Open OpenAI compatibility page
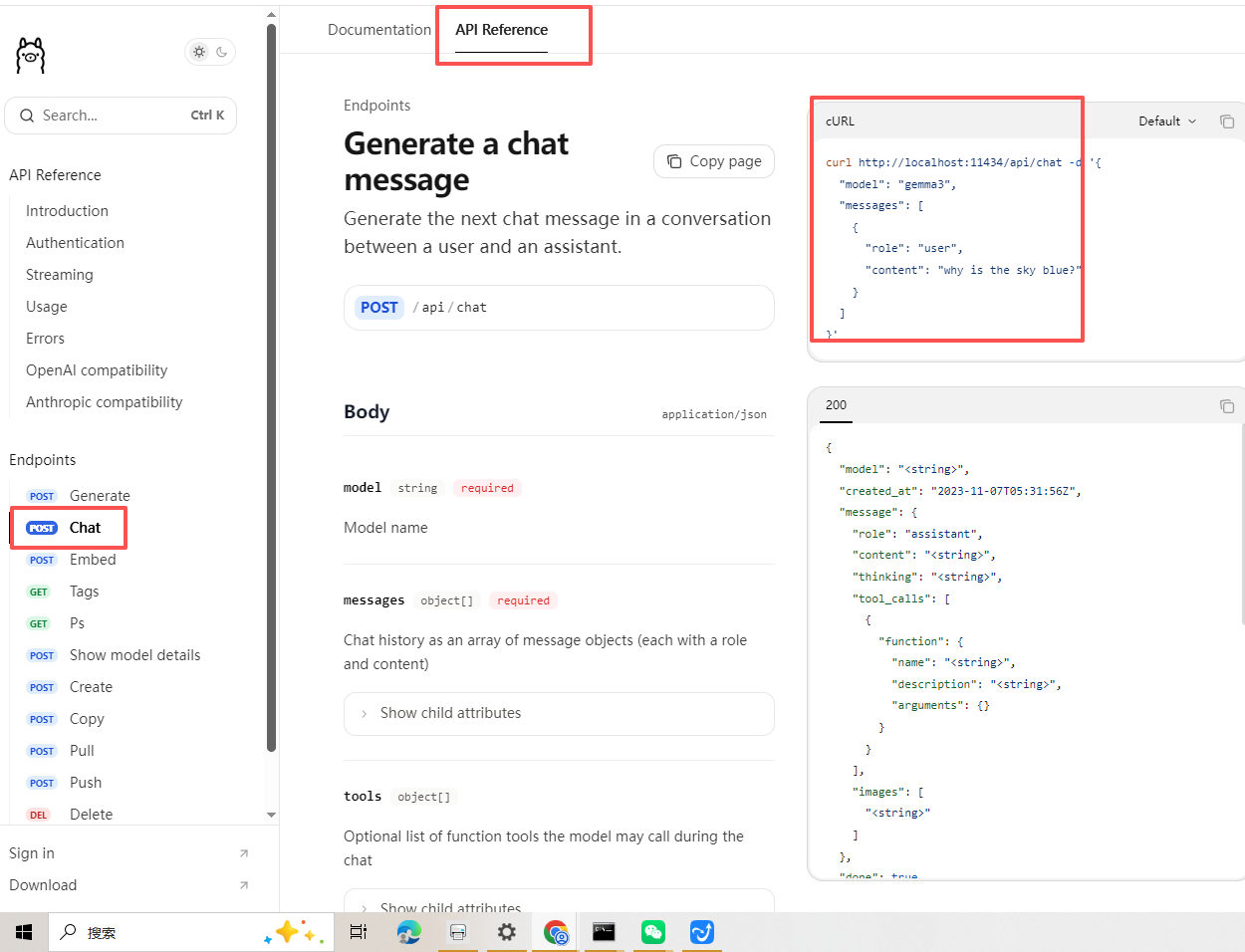The height and width of the screenshot is (952, 1245). [97, 370]
